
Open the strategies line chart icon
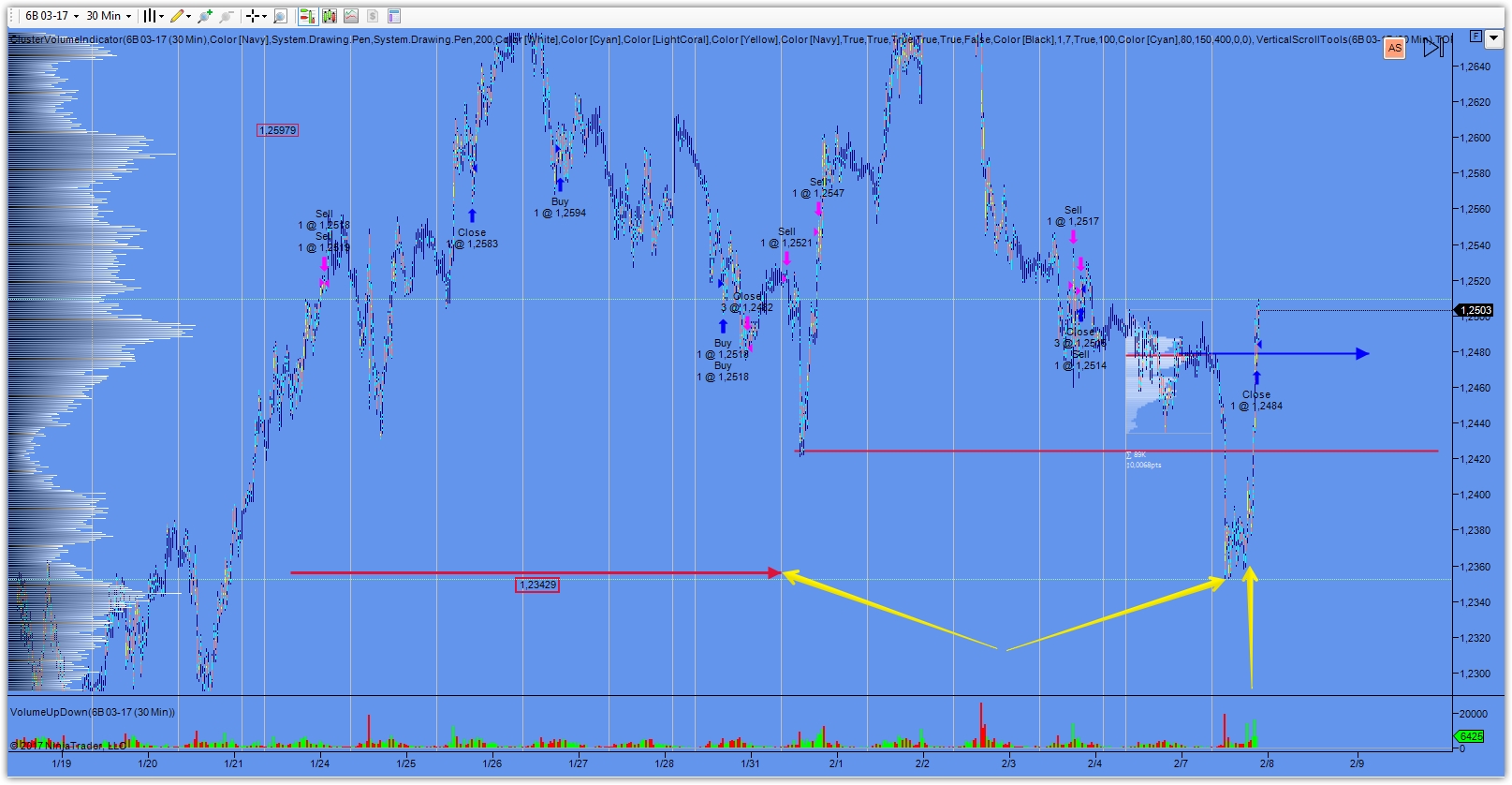[x=350, y=16]
